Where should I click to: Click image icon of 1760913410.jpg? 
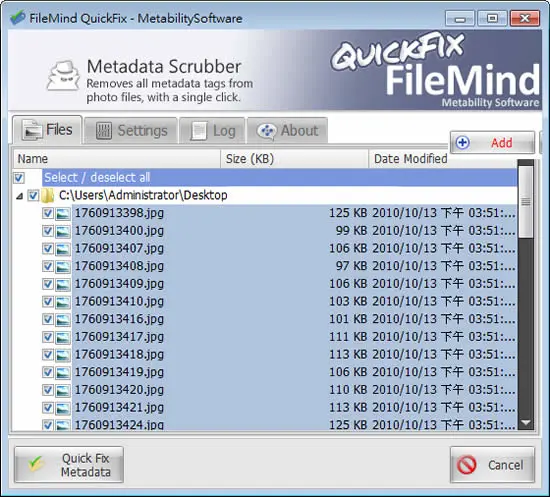(63, 302)
